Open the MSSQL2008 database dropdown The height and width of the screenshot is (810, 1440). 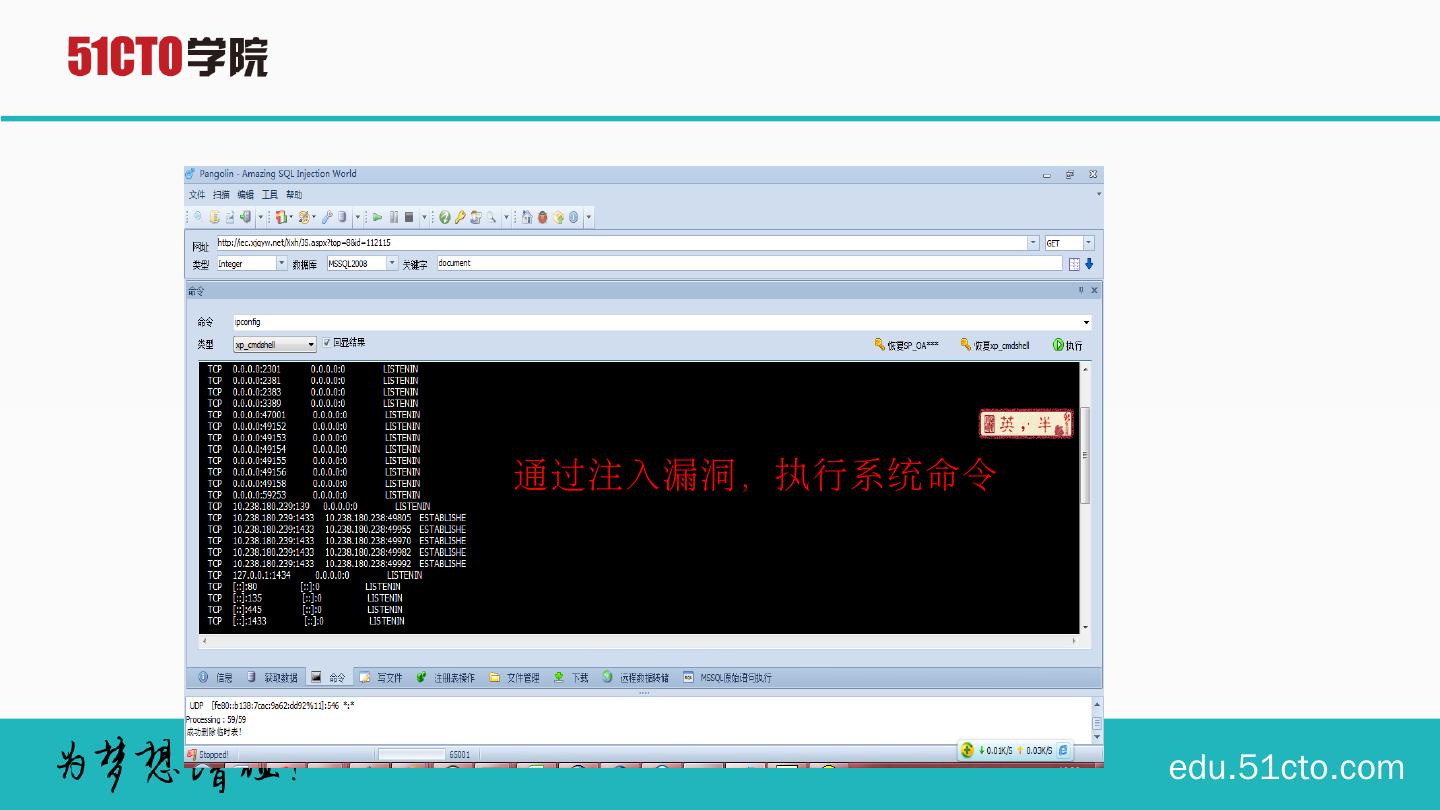[391, 264]
